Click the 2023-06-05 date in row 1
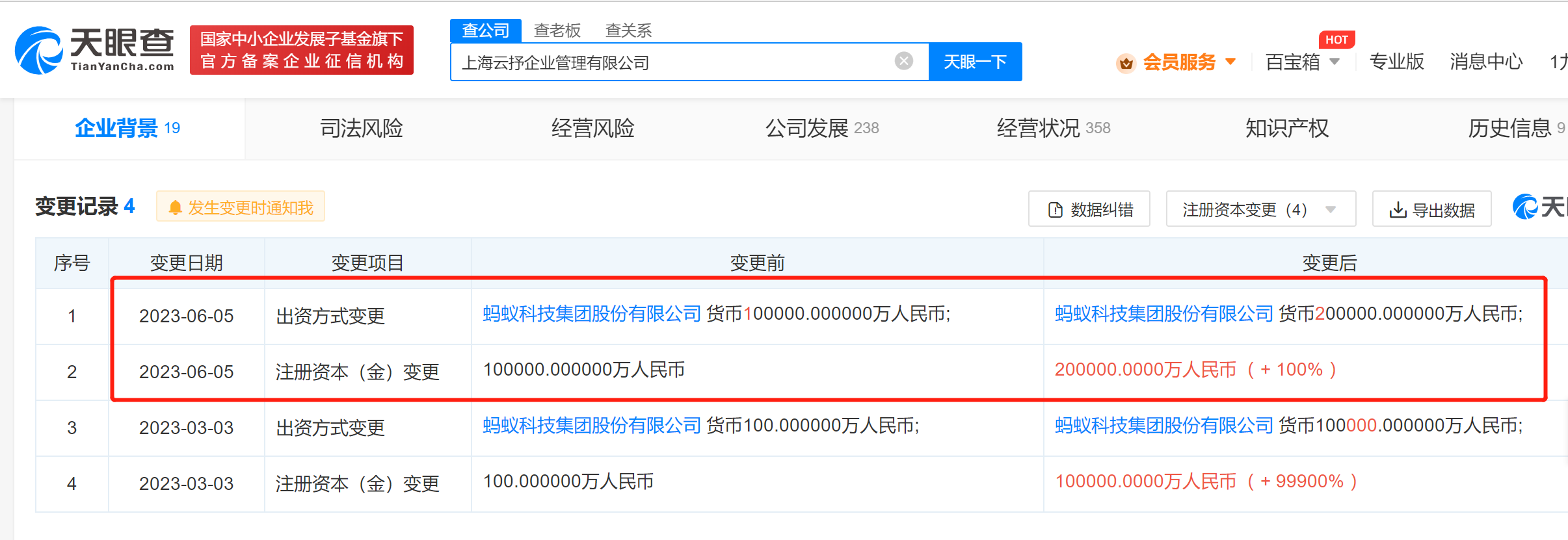 coord(186,316)
